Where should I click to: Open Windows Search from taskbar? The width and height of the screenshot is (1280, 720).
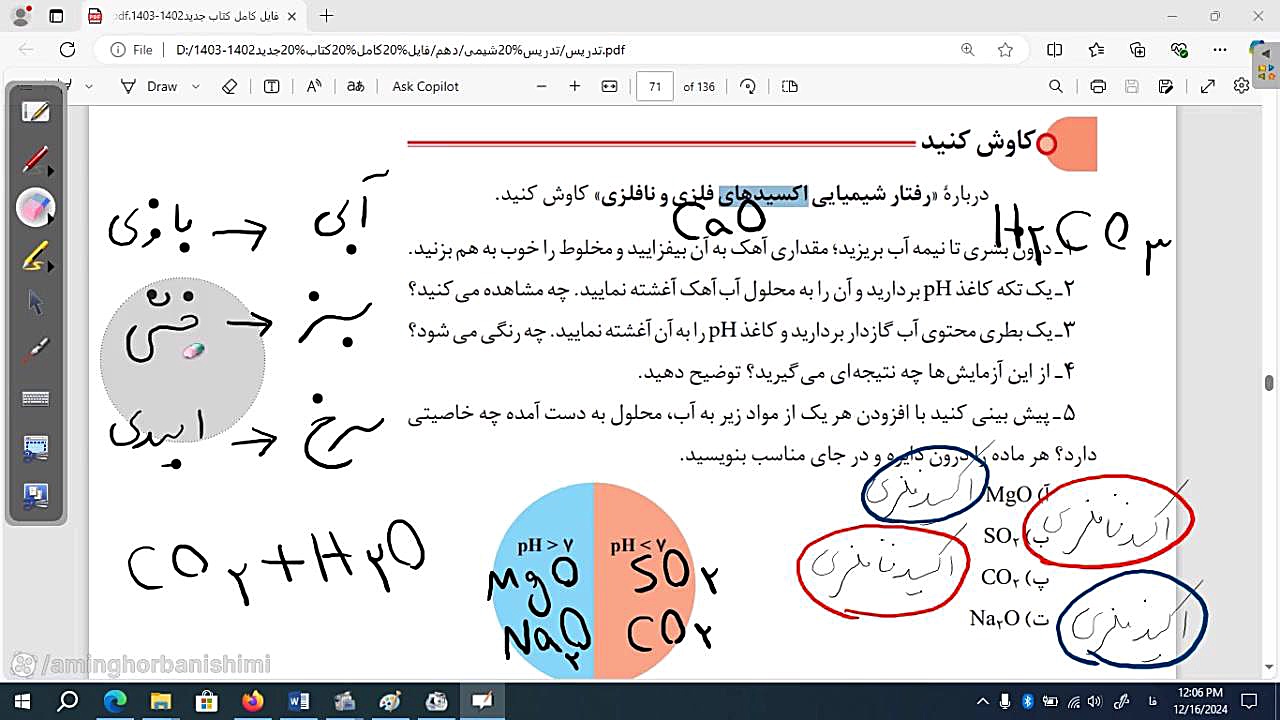pyautogui.click(x=68, y=701)
